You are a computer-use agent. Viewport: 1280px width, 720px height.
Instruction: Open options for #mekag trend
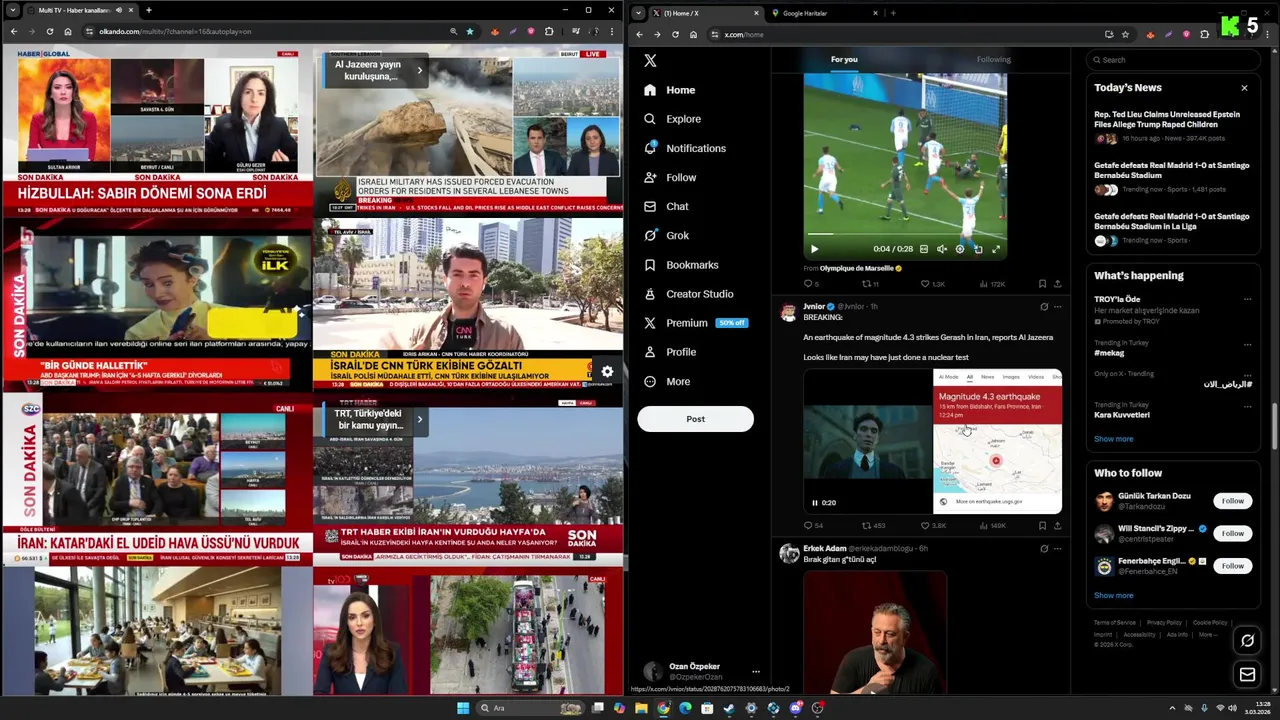click(1247, 343)
